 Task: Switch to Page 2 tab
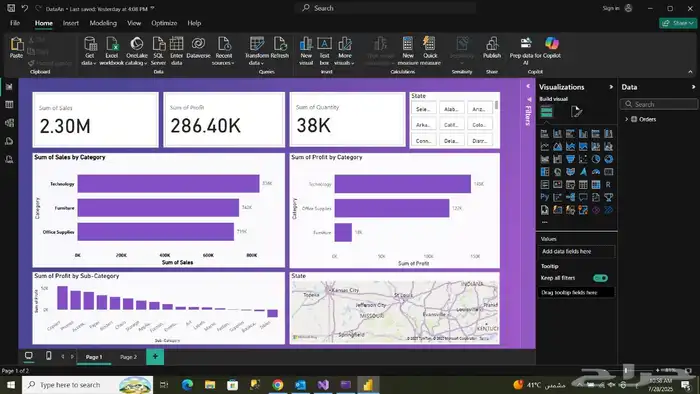pyautogui.click(x=129, y=357)
